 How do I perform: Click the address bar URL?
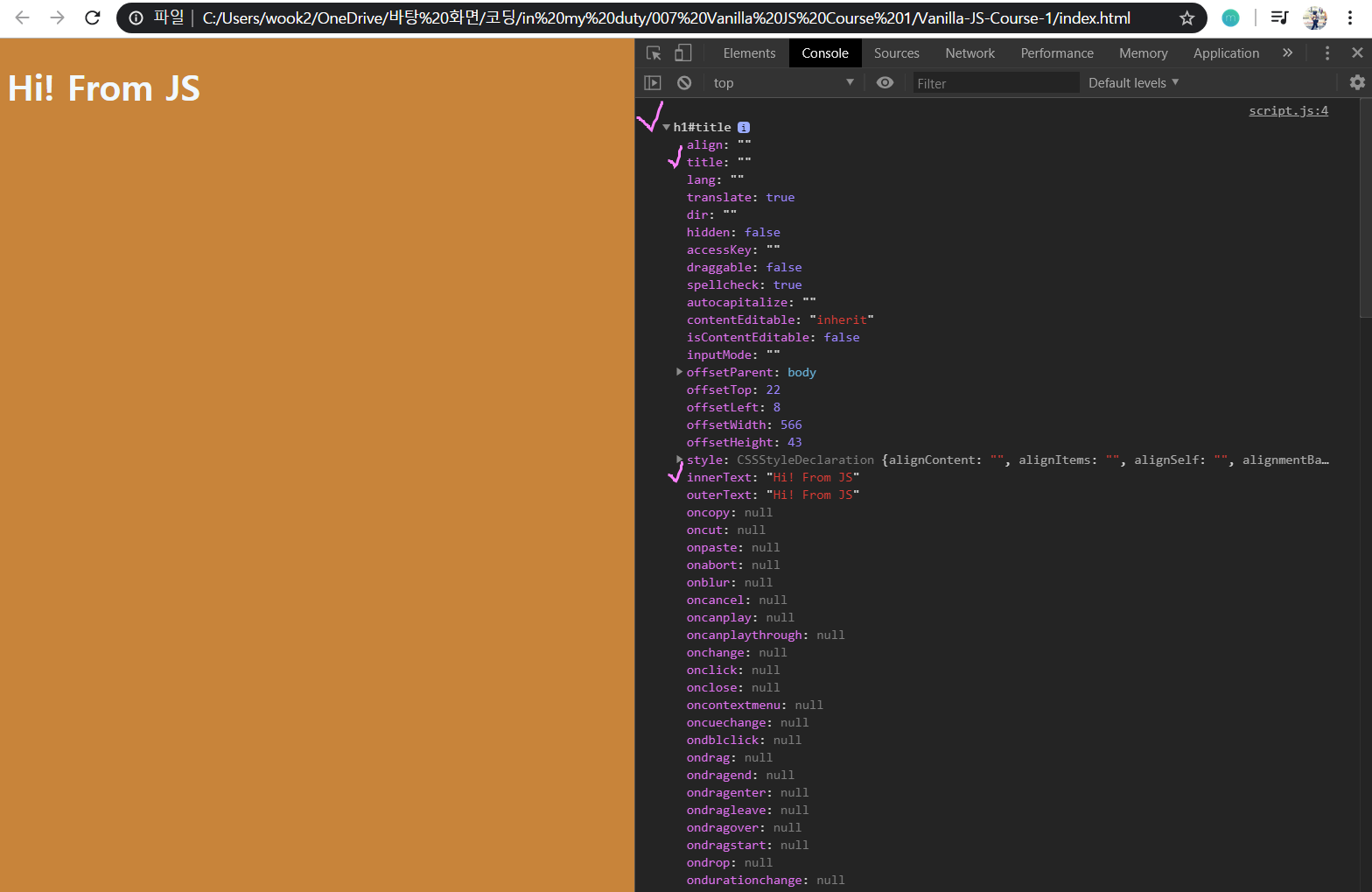click(x=666, y=18)
